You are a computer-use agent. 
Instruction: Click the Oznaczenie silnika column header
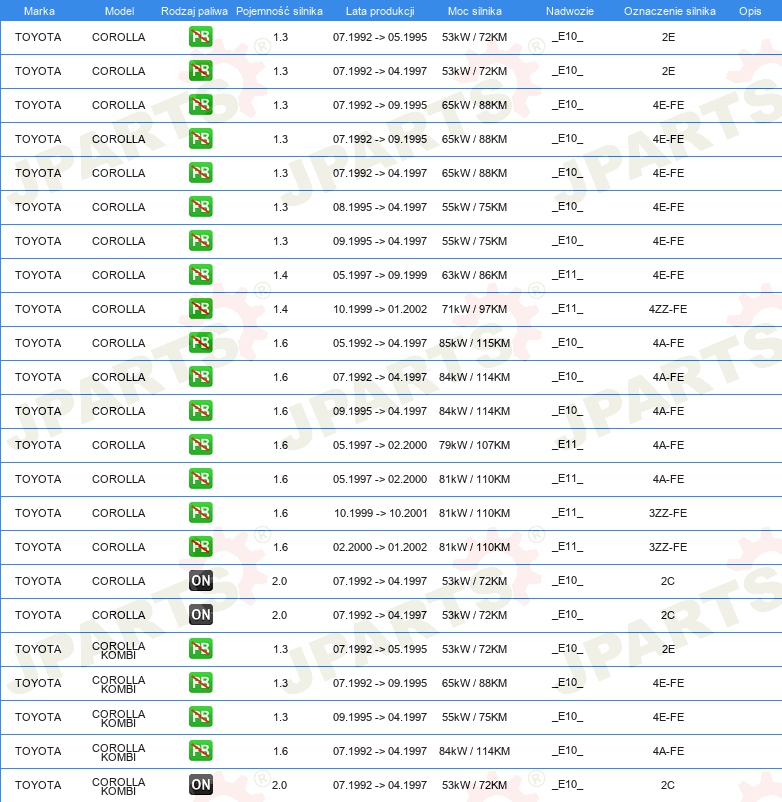[669, 11]
